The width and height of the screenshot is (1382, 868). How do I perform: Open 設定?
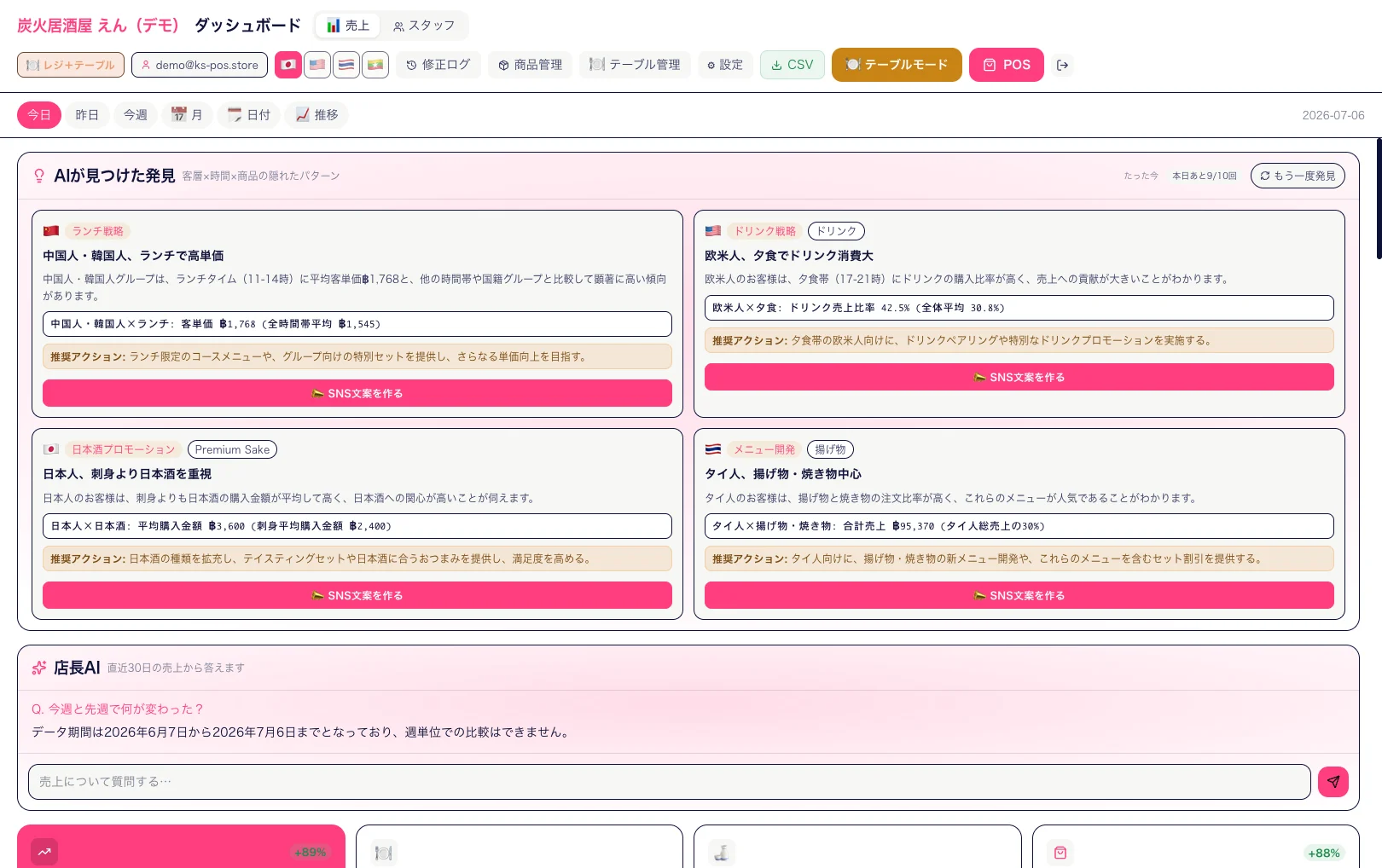(x=725, y=65)
